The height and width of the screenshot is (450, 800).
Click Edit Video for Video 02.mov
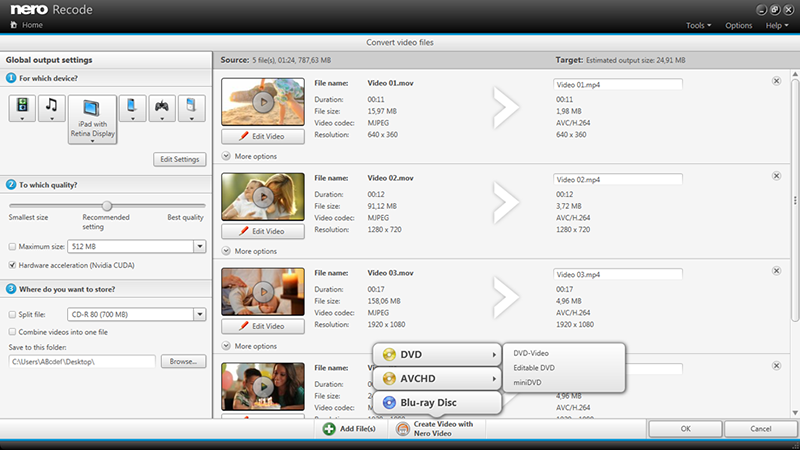coord(263,231)
